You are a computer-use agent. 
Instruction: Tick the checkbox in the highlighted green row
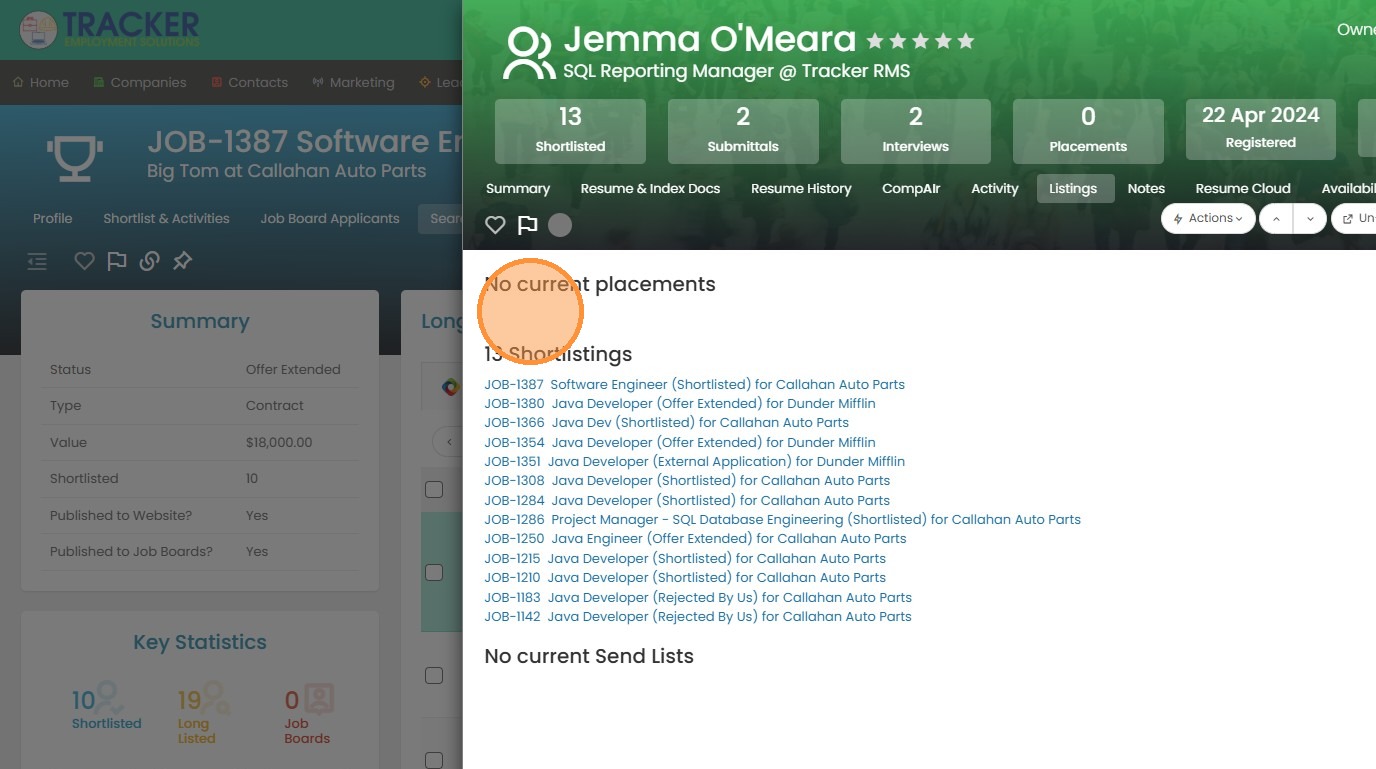(434, 572)
